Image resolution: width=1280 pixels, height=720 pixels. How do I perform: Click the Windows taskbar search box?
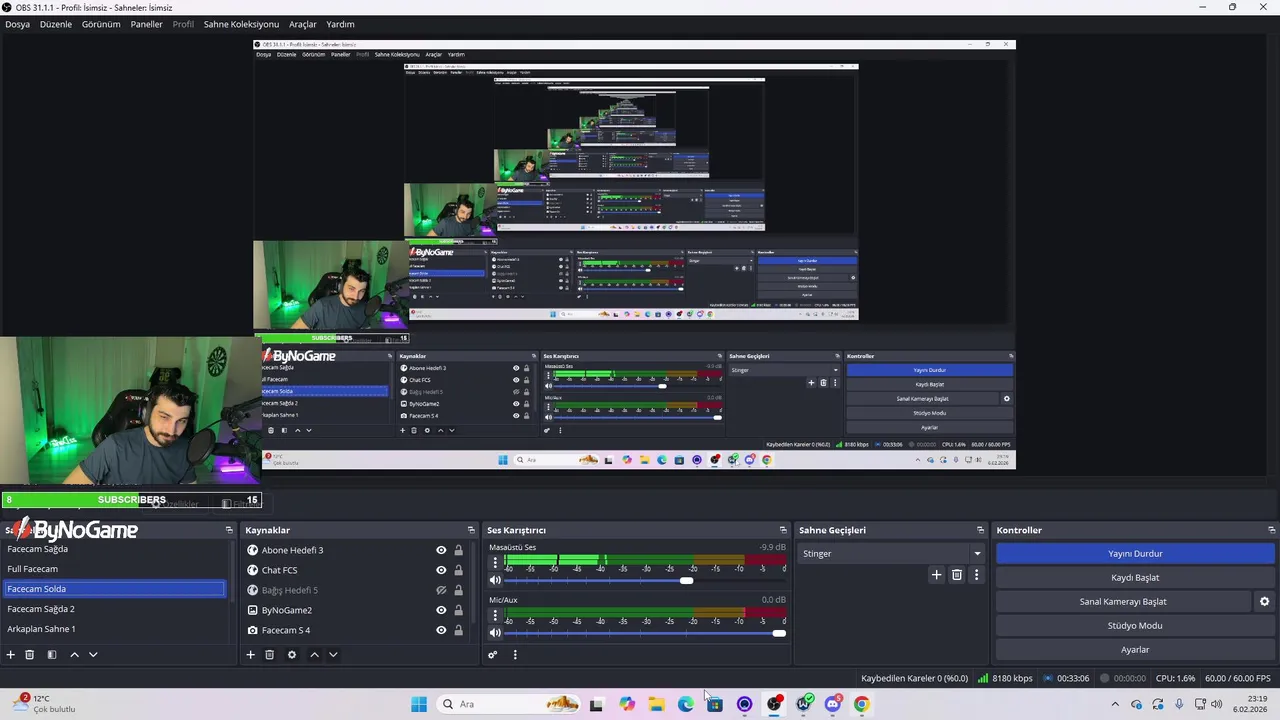510,704
